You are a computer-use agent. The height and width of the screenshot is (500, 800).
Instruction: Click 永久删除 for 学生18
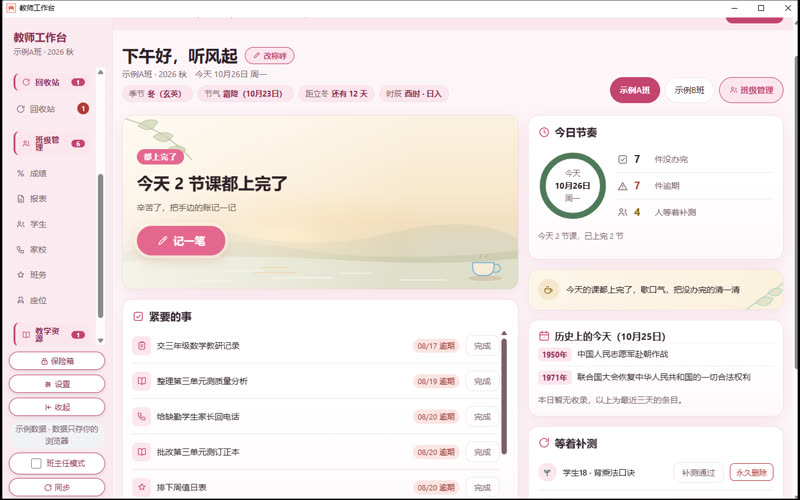(752, 472)
